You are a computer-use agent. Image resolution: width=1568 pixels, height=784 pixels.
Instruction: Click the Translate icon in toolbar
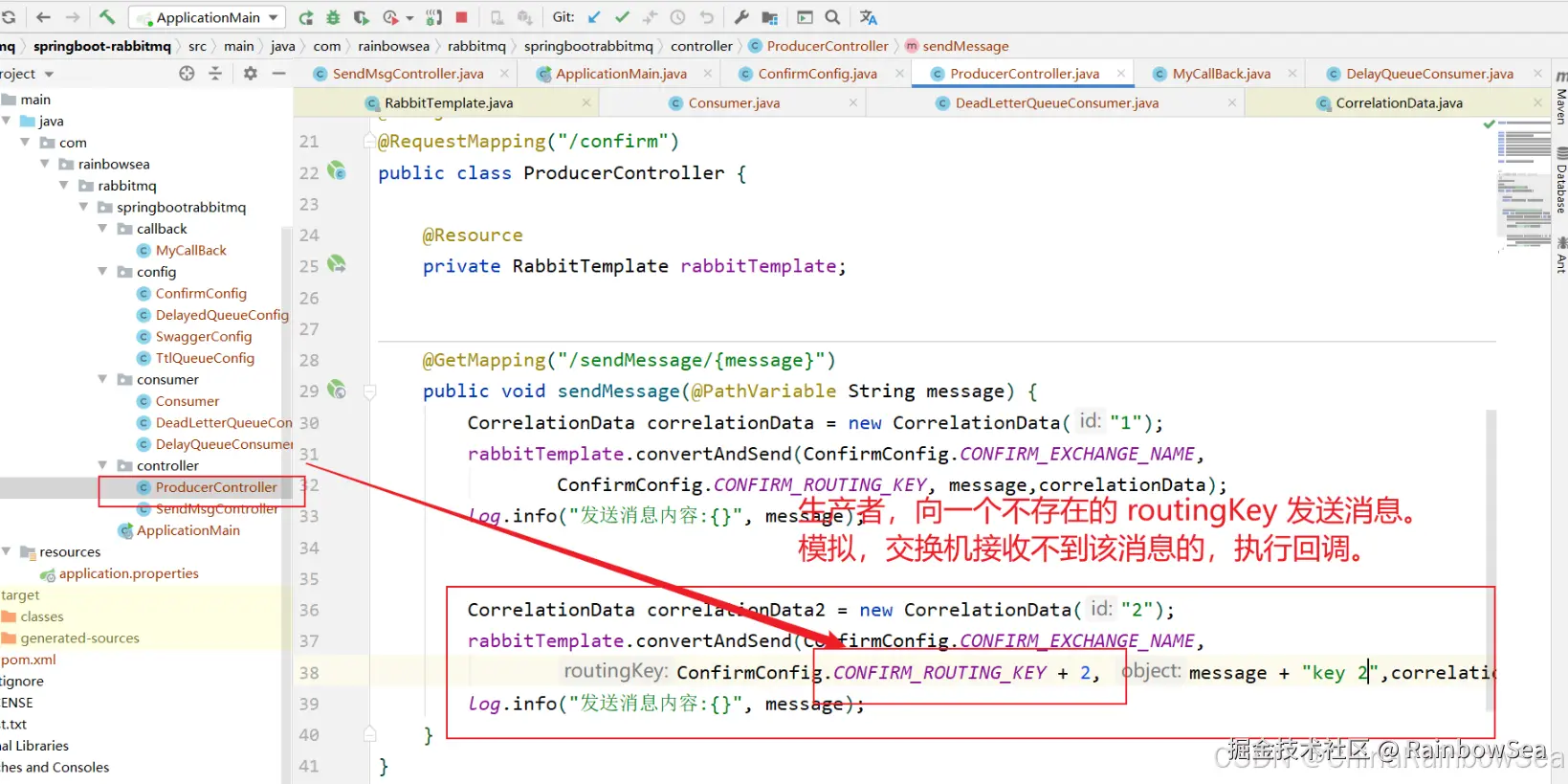point(868,17)
